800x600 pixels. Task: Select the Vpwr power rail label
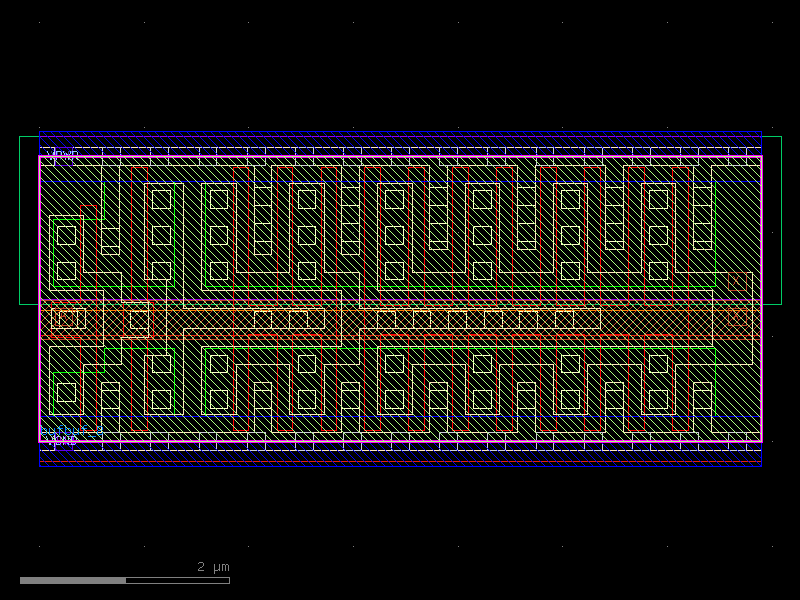(x=62, y=155)
